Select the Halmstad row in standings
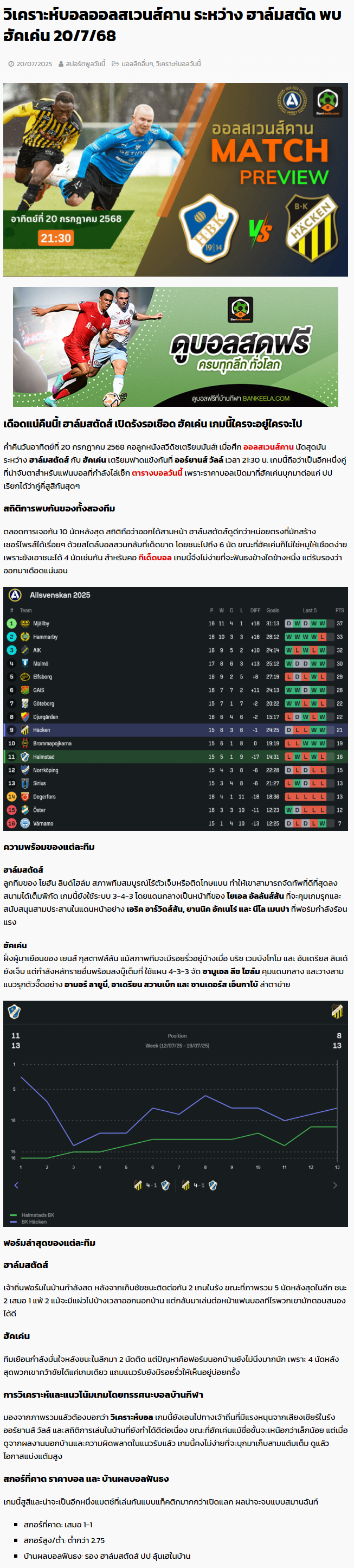This screenshot has height=1568, width=354. (x=176, y=757)
